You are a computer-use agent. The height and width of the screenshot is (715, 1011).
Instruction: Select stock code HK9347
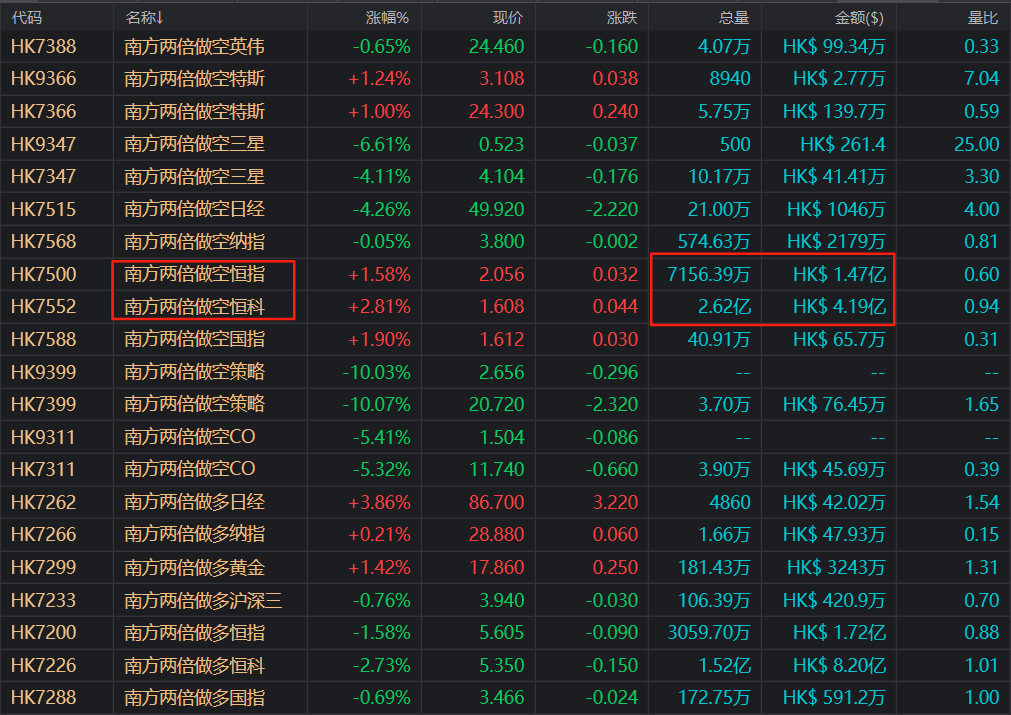click(x=43, y=144)
